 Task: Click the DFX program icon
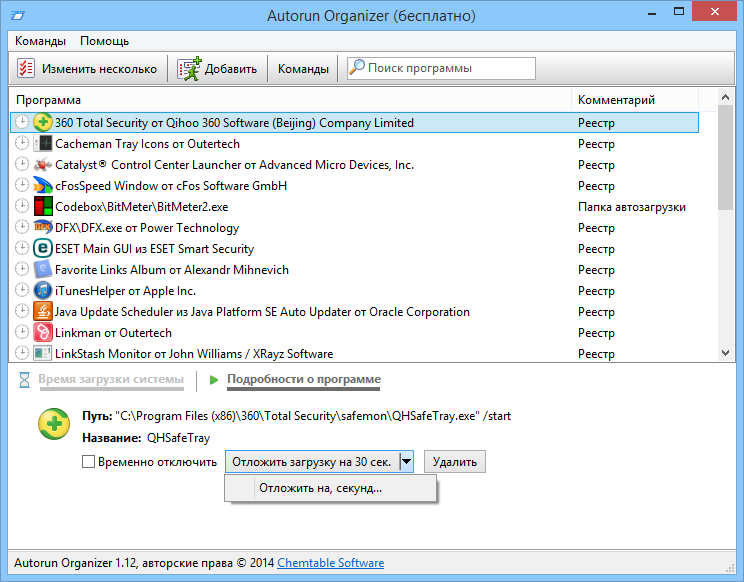coord(43,227)
